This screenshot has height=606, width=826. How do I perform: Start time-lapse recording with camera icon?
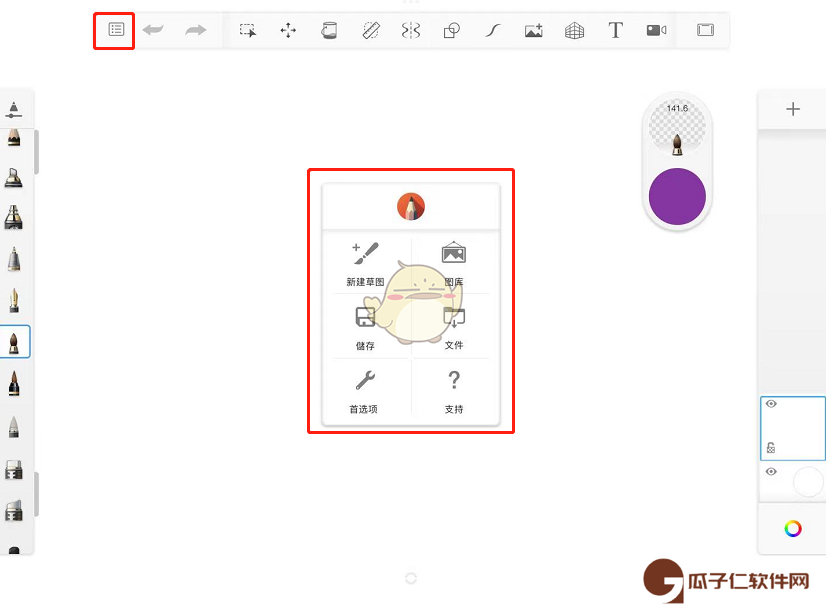click(656, 30)
